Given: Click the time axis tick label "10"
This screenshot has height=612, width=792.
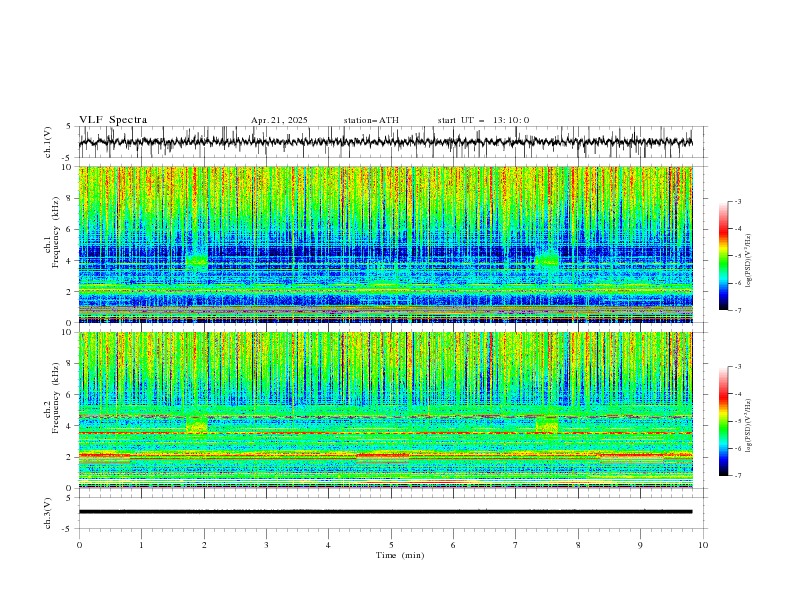Looking at the screenshot, I should click(703, 545).
